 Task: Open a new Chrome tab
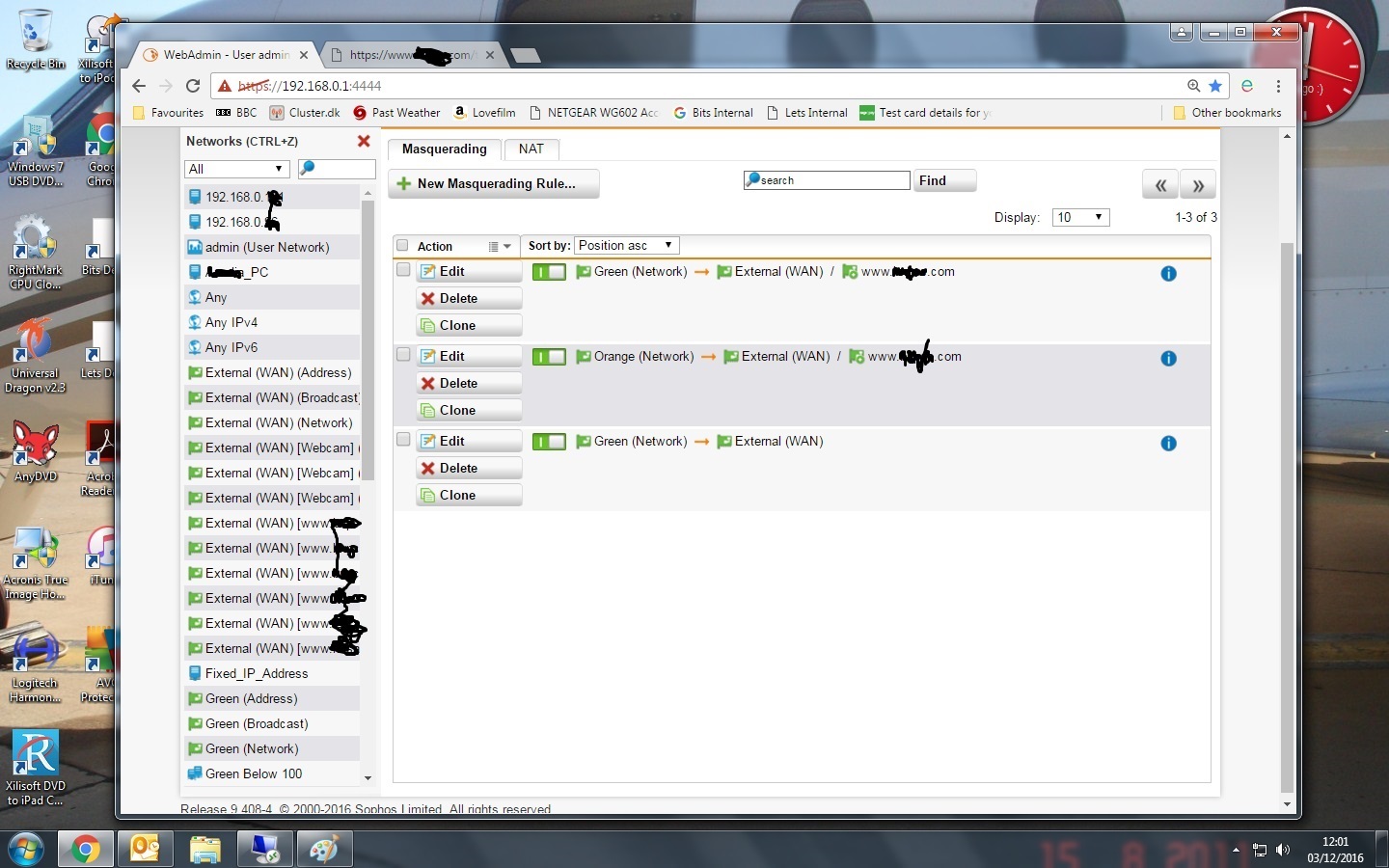(x=525, y=56)
